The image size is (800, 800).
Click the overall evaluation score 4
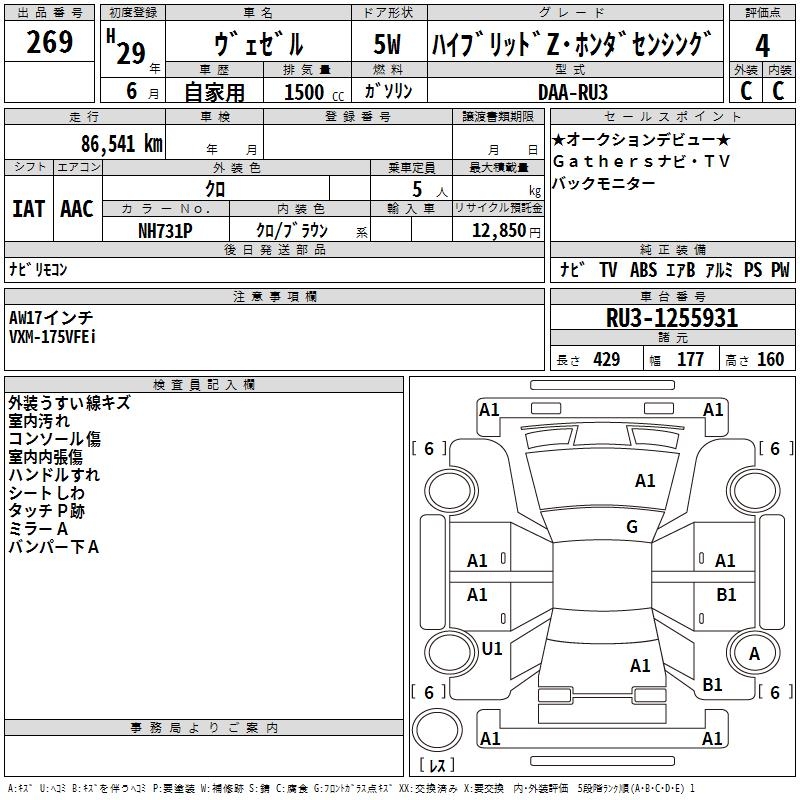(x=762, y=45)
